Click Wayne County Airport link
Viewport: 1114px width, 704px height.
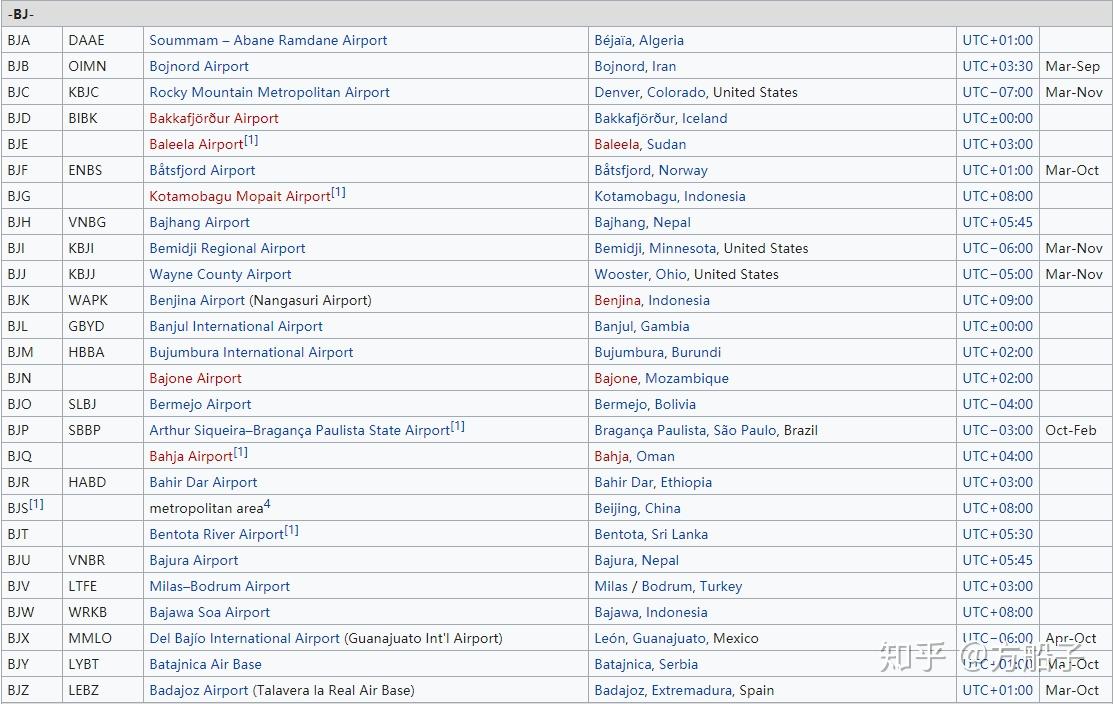[220, 275]
